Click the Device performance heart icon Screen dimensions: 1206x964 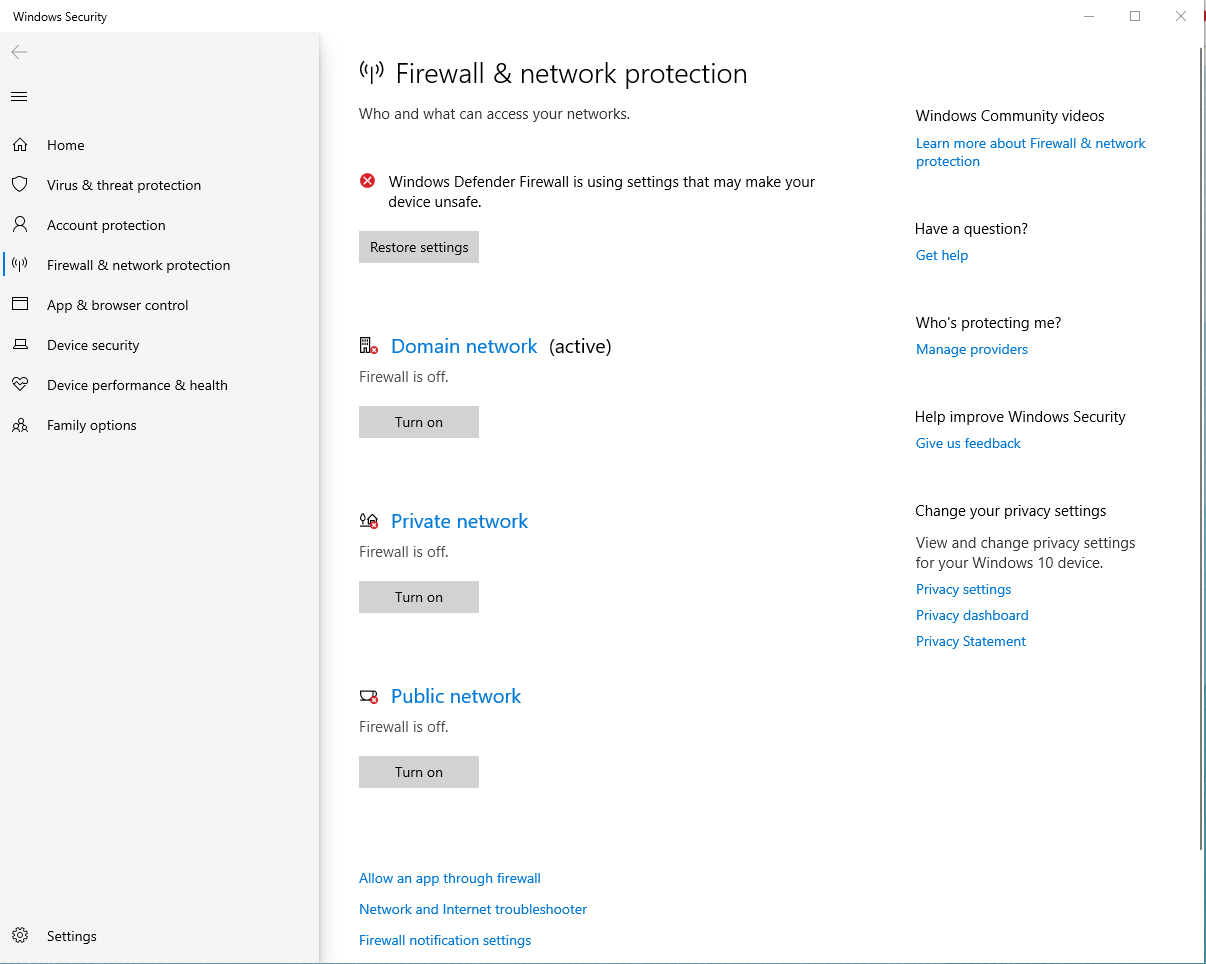(19, 385)
